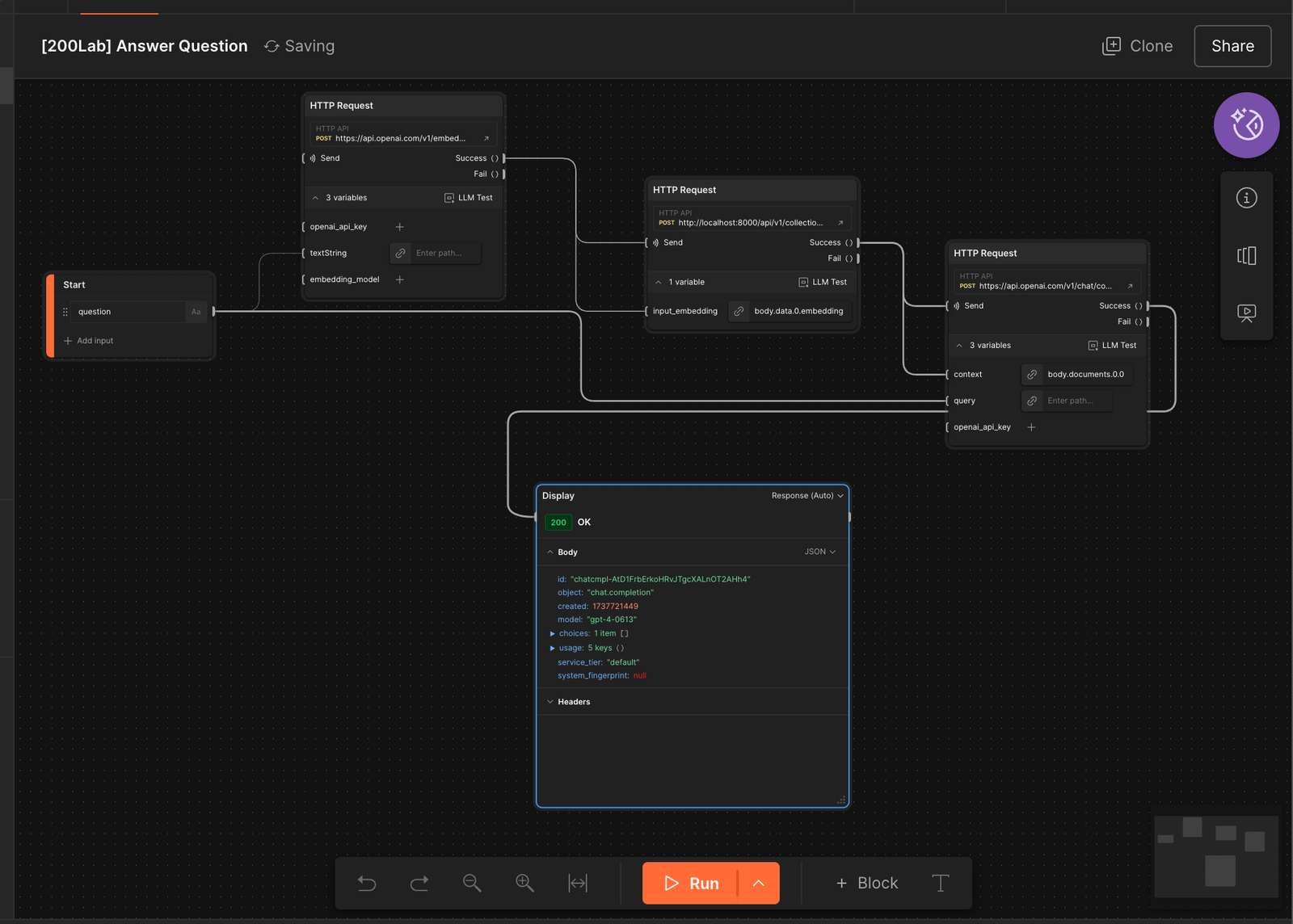Click the fit-to-width icon in toolbar
This screenshot has height=924, width=1293.
pyautogui.click(x=578, y=883)
